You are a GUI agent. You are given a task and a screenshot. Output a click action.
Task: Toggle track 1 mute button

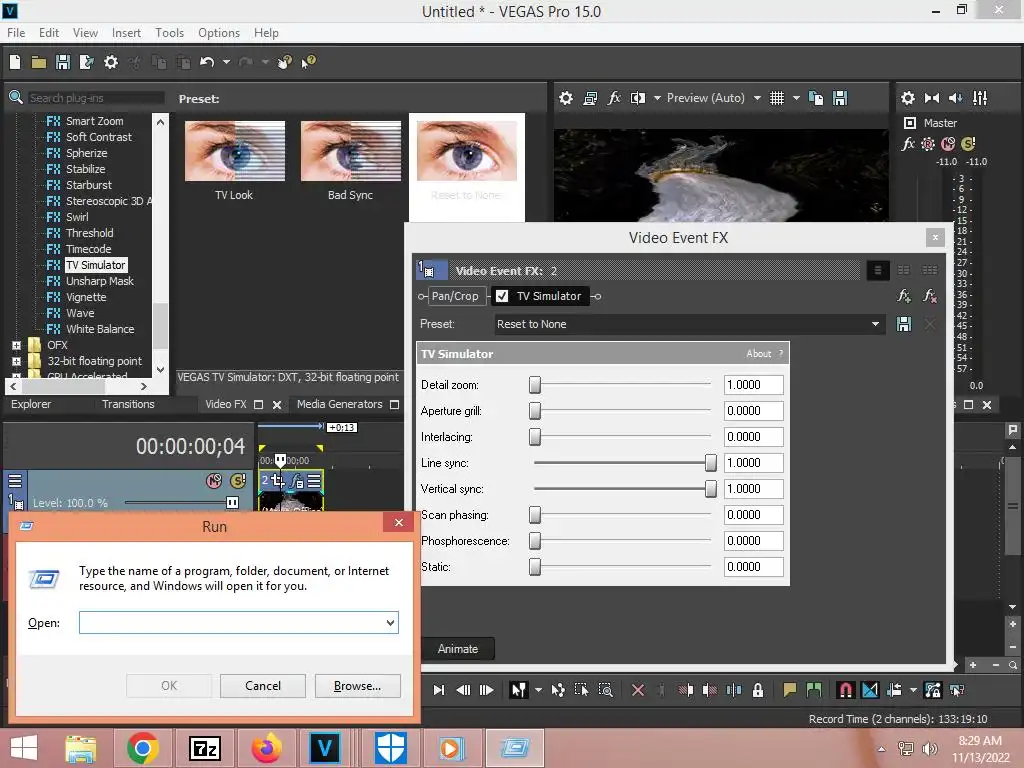214,481
